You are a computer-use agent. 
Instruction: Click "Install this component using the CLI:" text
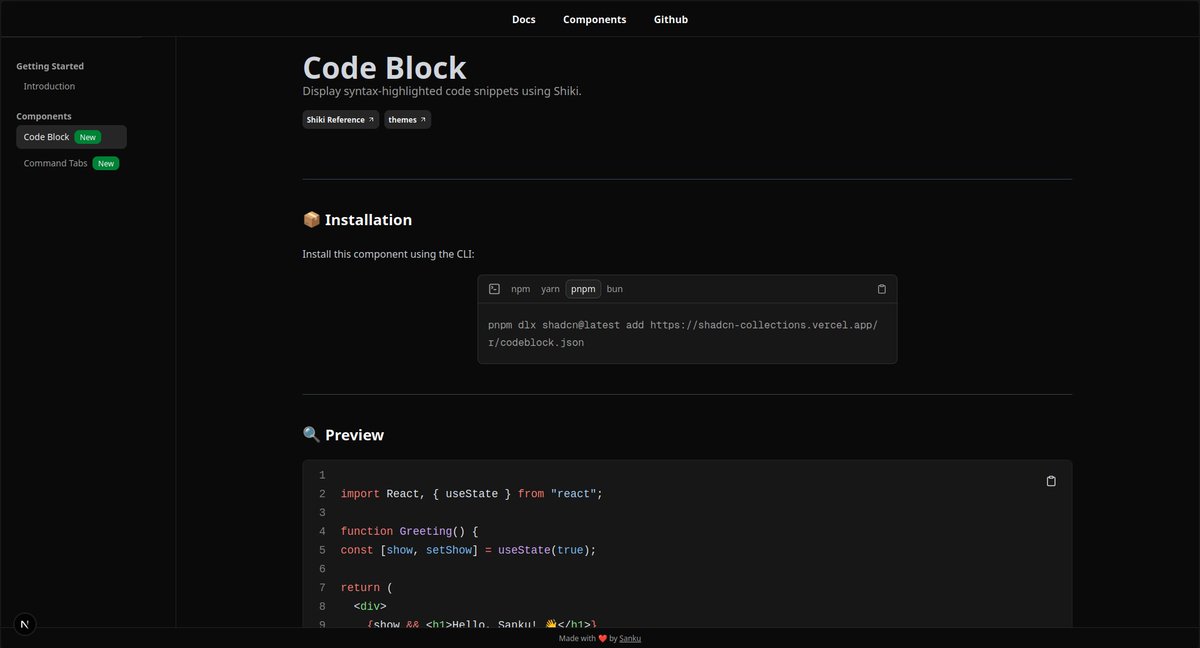pos(388,254)
